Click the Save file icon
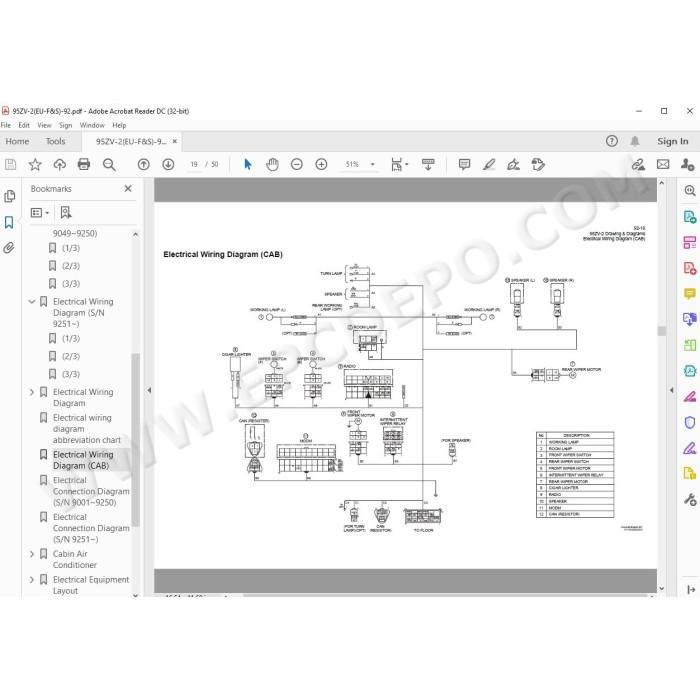The width and height of the screenshot is (700, 700). (x=10, y=165)
